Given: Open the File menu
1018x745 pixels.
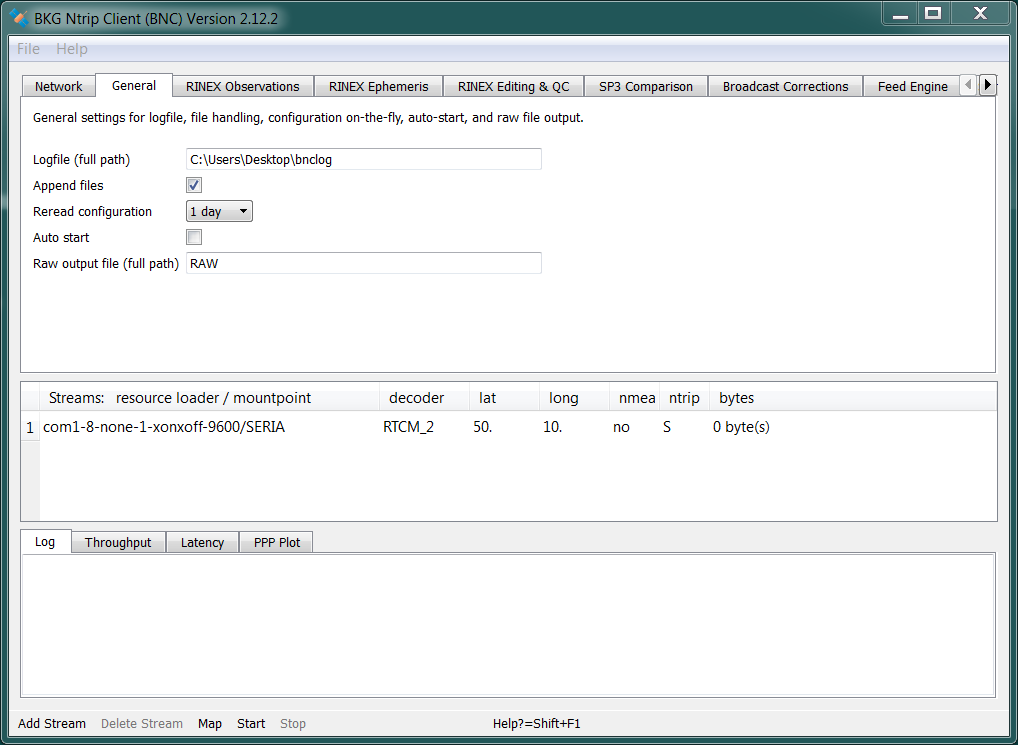Looking at the screenshot, I should 28,49.
